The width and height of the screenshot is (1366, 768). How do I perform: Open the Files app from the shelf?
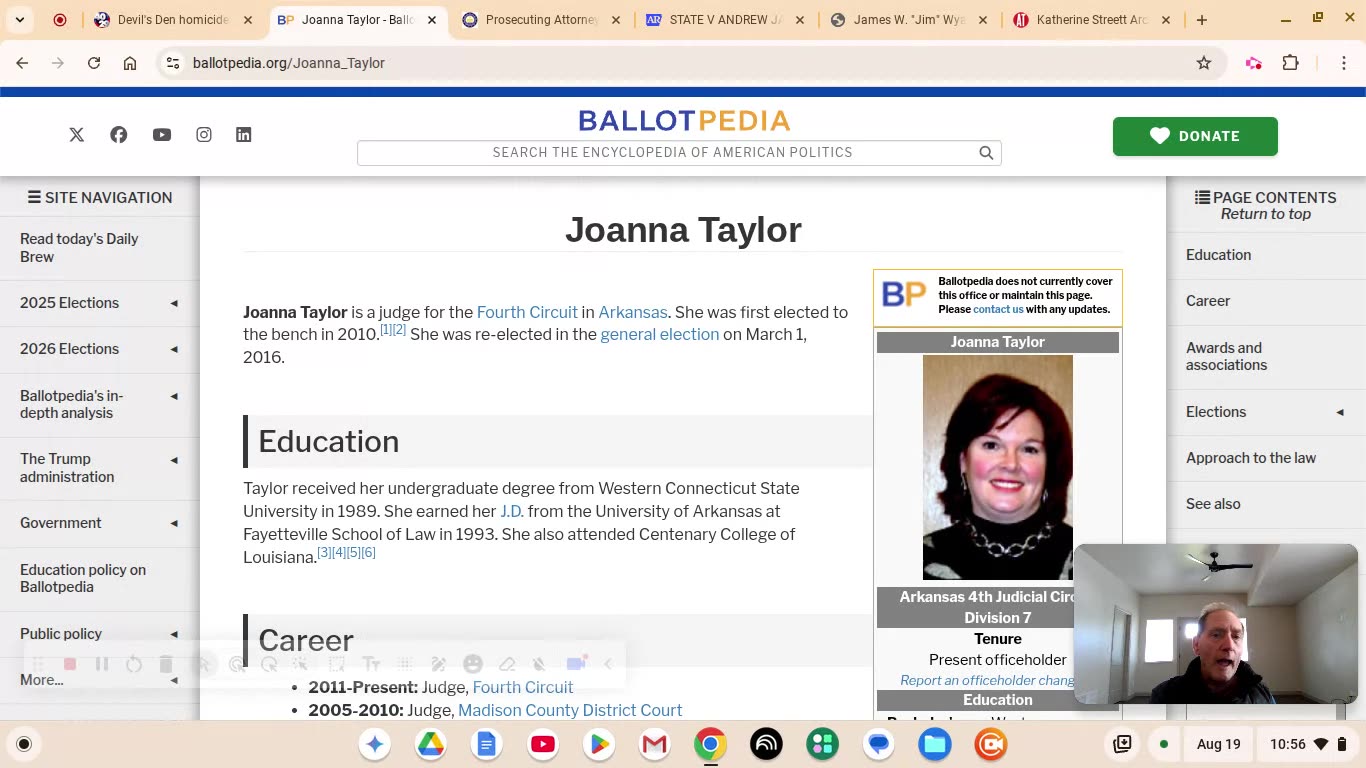coord(935,744)
